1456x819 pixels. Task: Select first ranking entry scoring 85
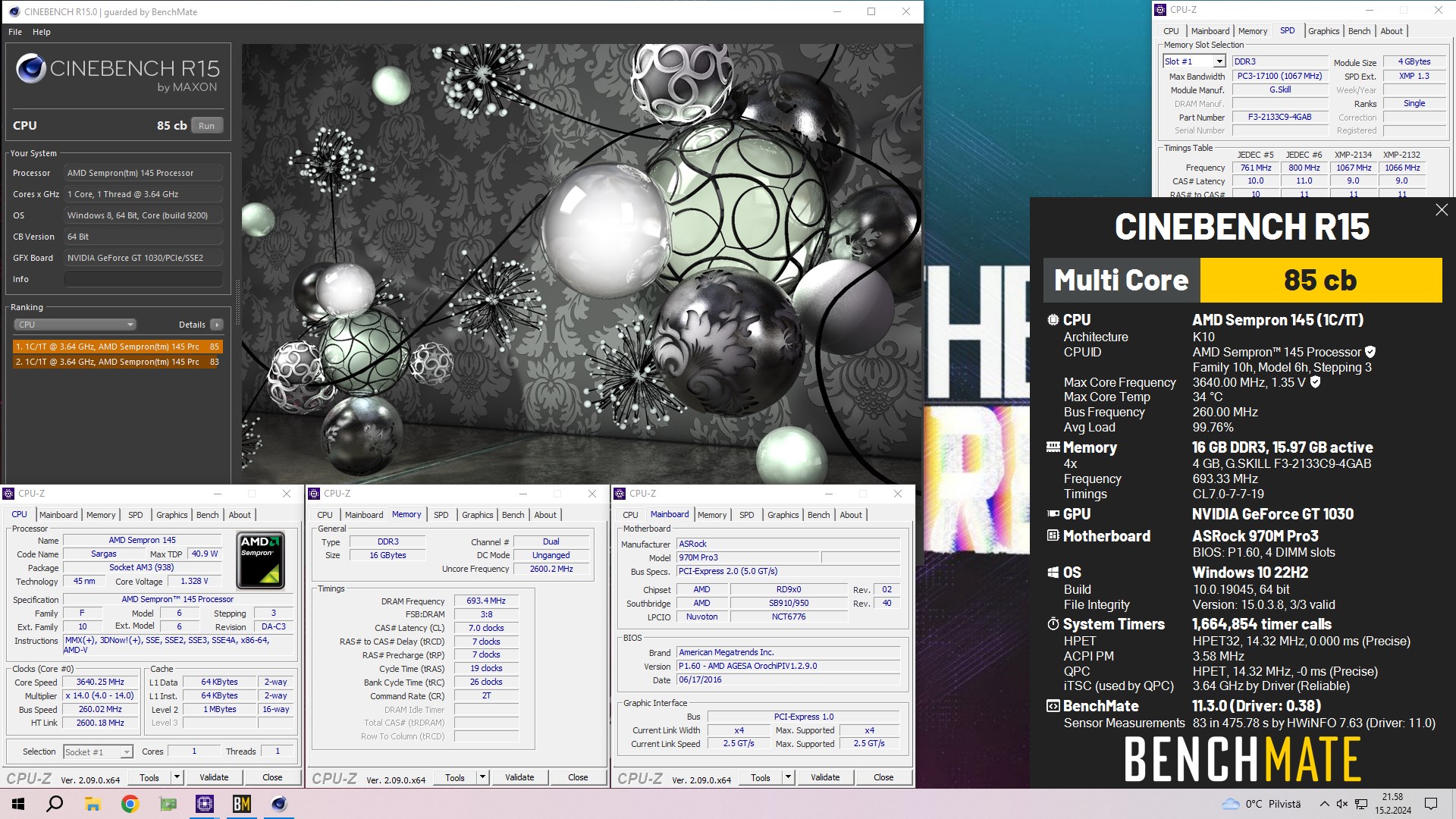(x=118, y=347)
